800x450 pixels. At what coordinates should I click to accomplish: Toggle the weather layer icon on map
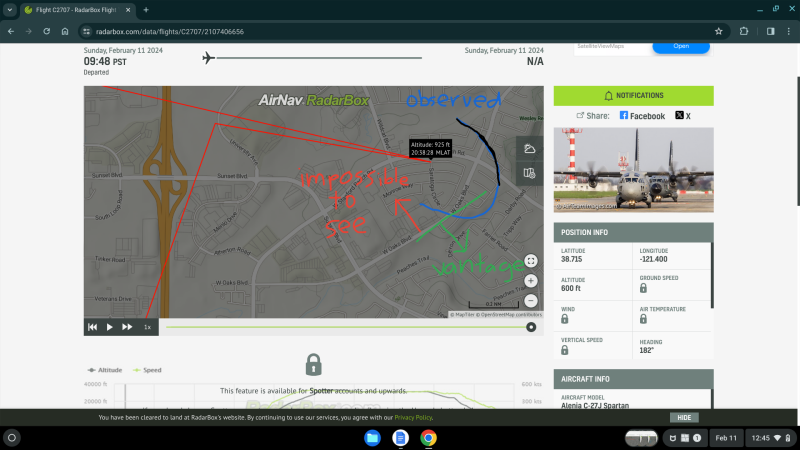point(530,148)
